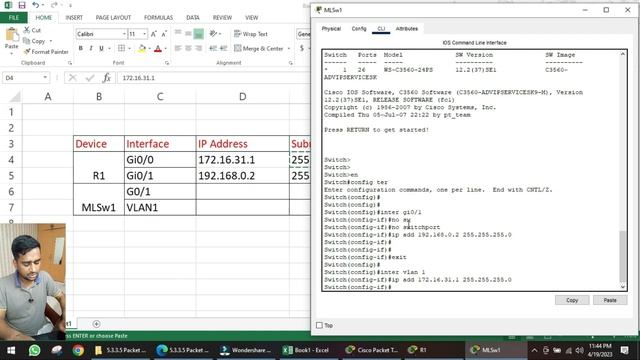
Task: Center cell text horizontally
Action: pyautogui.click(x=188, y=49)
